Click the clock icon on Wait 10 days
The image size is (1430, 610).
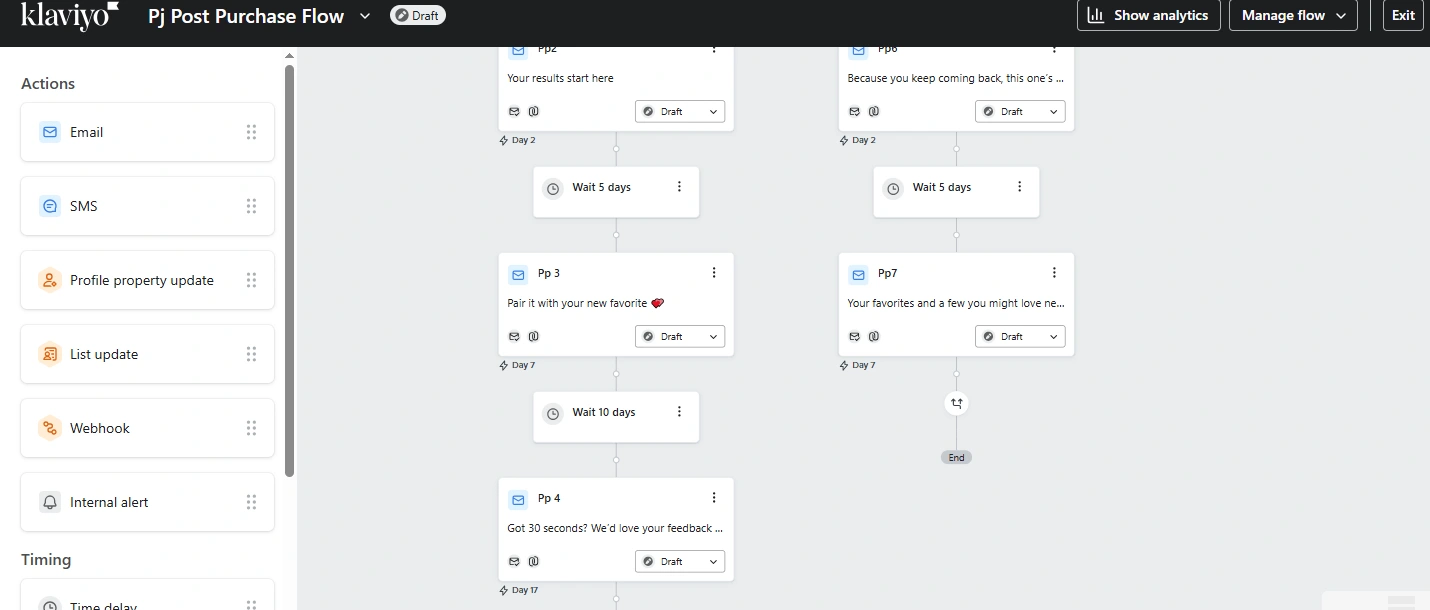553,413
